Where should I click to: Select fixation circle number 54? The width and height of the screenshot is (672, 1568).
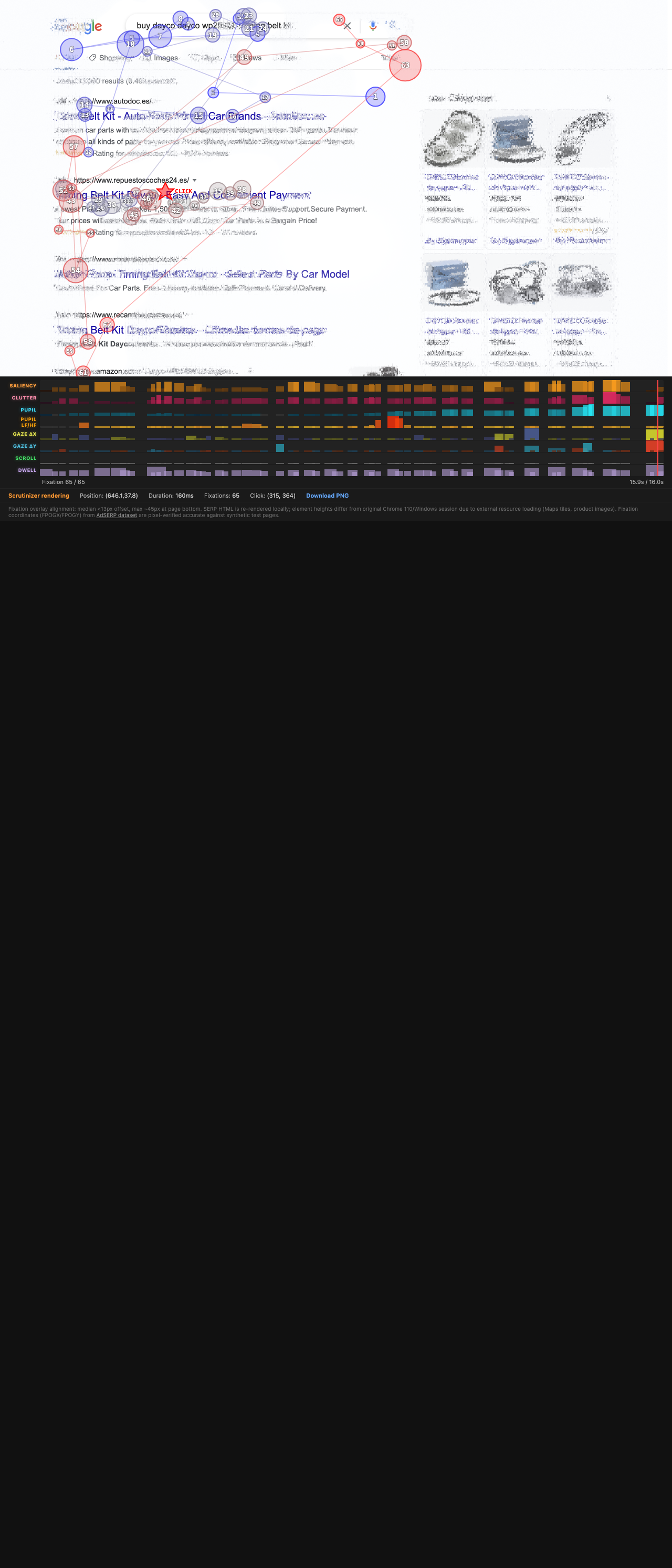(76, 270)
